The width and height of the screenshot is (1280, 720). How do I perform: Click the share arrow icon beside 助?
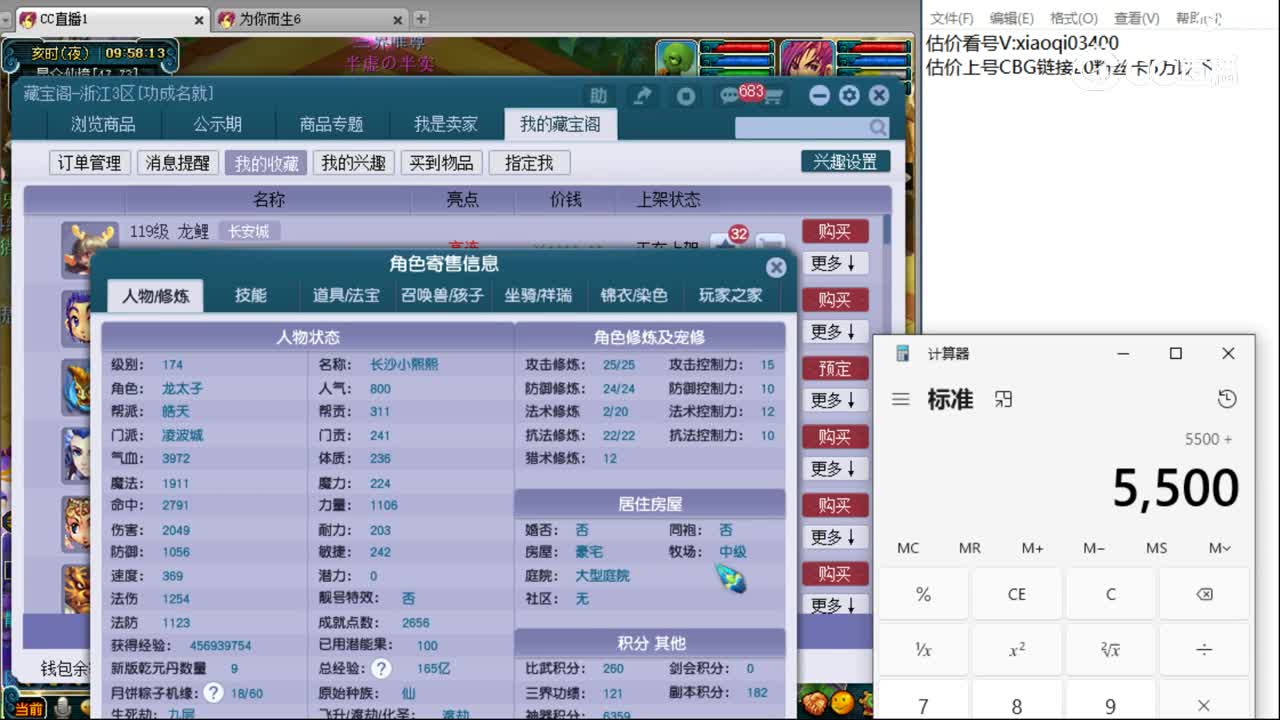click(x=642, y=95)
